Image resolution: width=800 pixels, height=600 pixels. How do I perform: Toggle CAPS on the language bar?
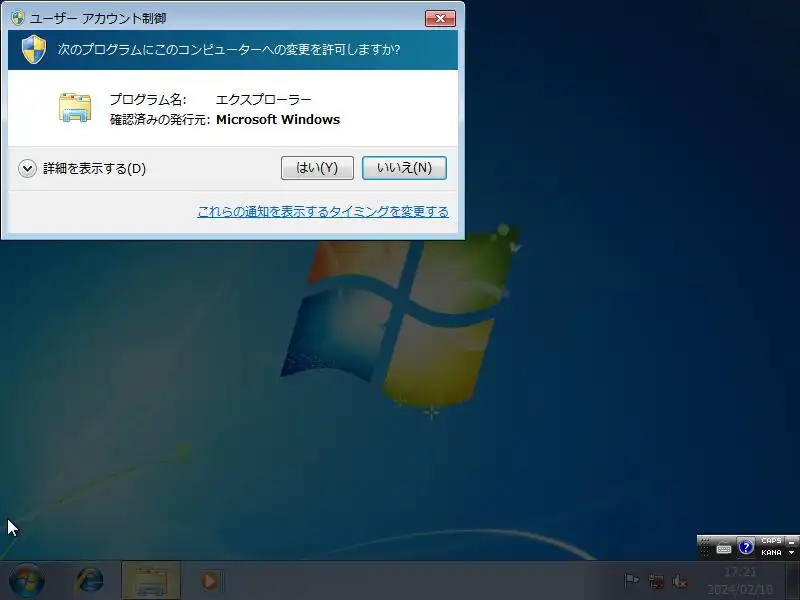click(x=771, y=541)
